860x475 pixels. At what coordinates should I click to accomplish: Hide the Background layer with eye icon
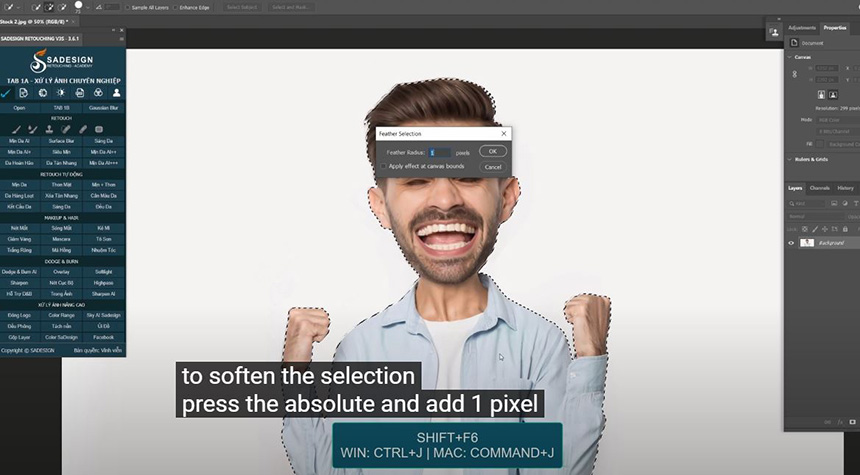click(x=791, y=243)
